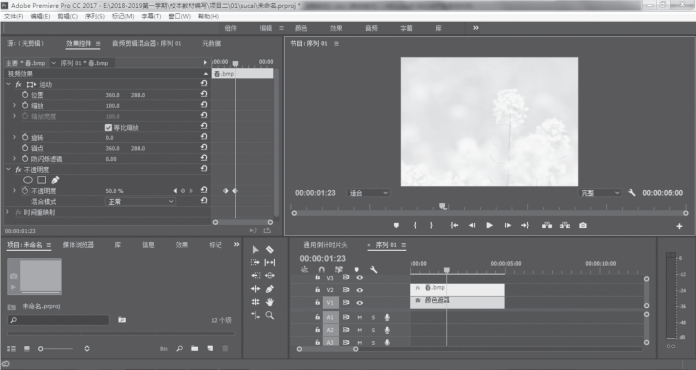Click New Bin folder icon in project panel
This screenshot has width=696, height=370.
(x=194, y=348)
